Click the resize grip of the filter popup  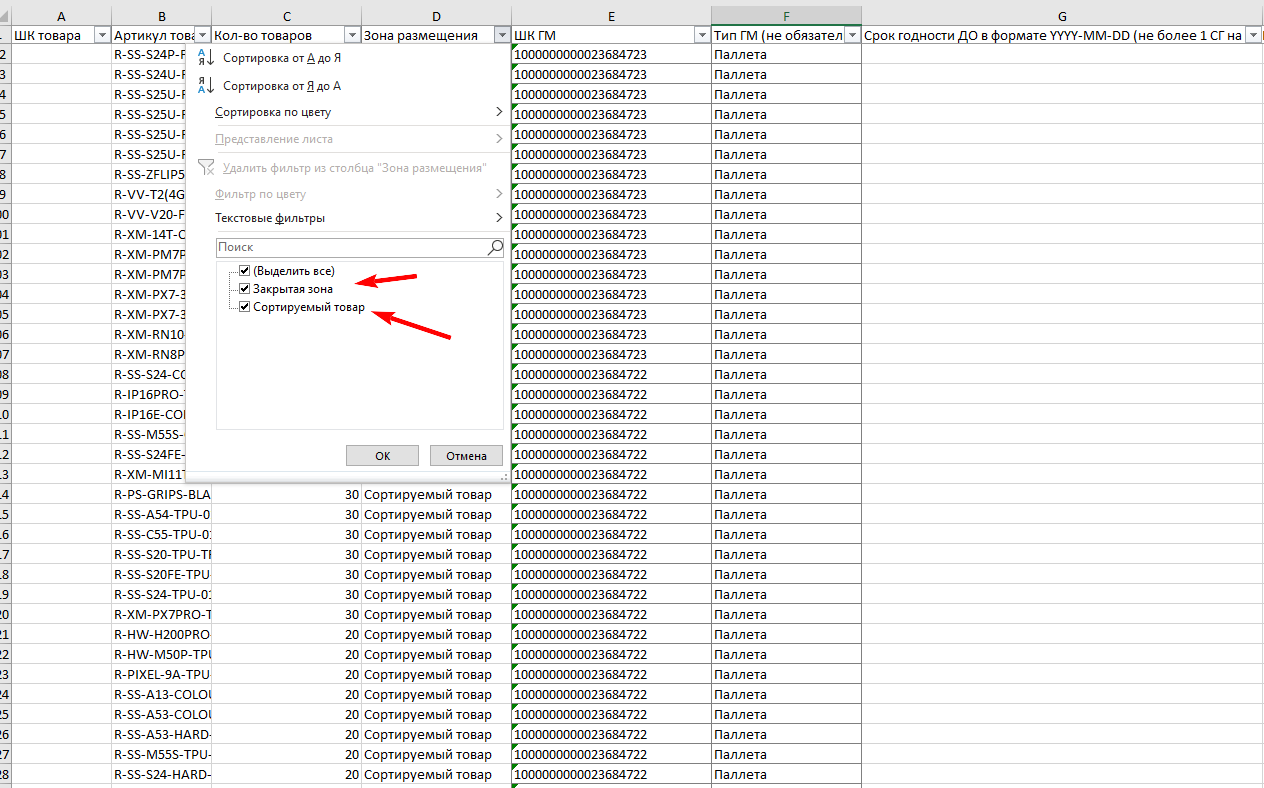pyautogui.click(x=503, y=478)
